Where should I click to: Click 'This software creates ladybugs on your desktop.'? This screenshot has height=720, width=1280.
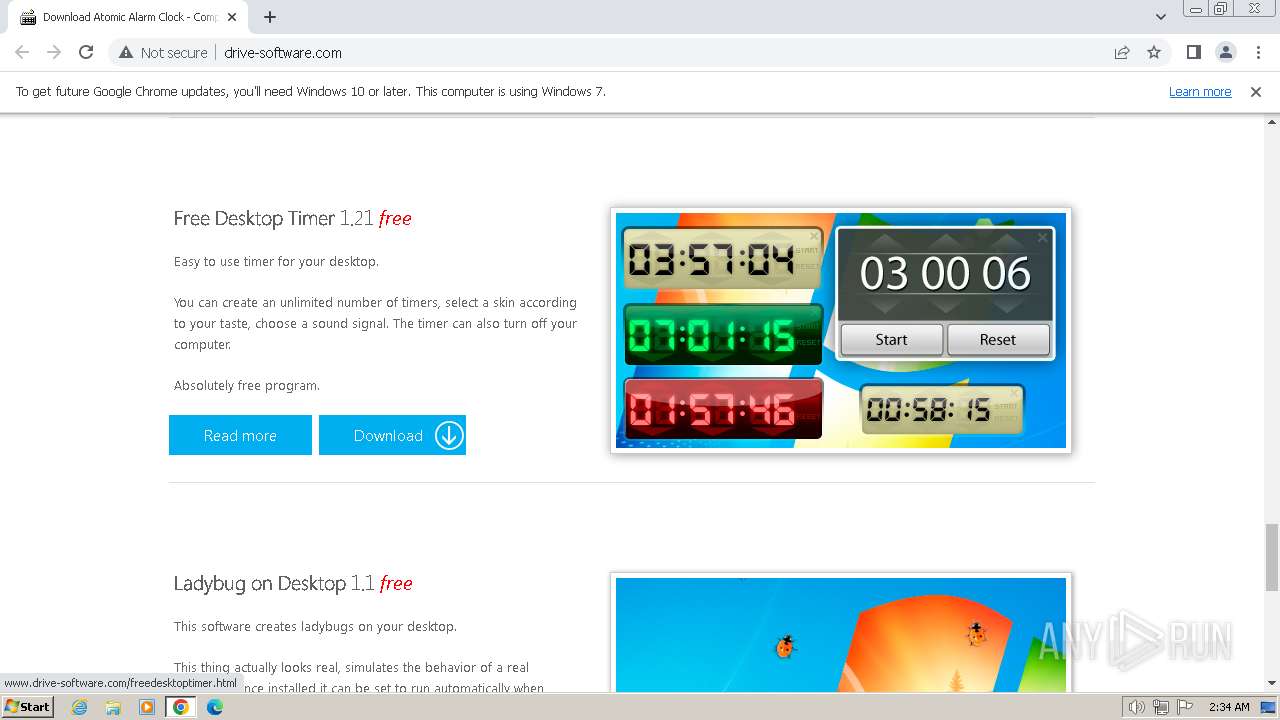coord(315,627)
